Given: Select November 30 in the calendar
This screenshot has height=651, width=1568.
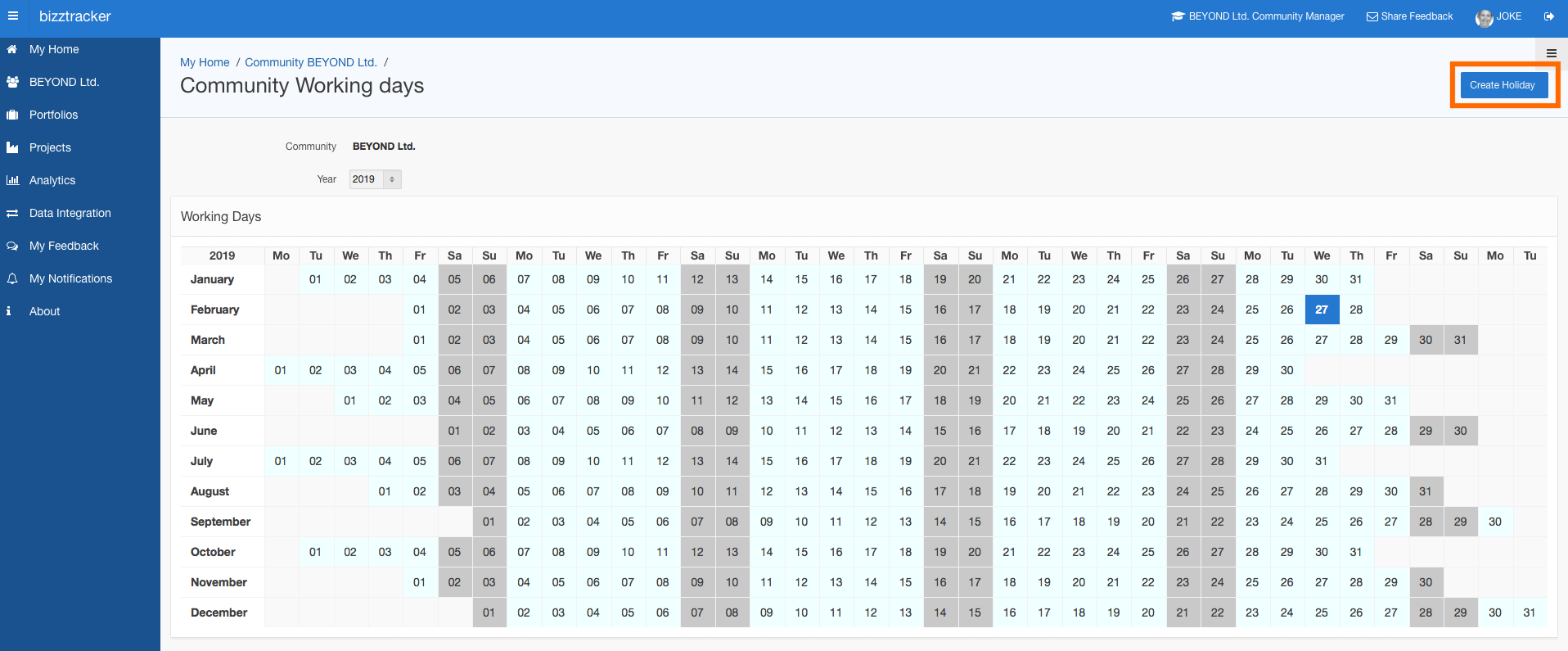Looking at the screenshot, I should (x=1426, y=582).
